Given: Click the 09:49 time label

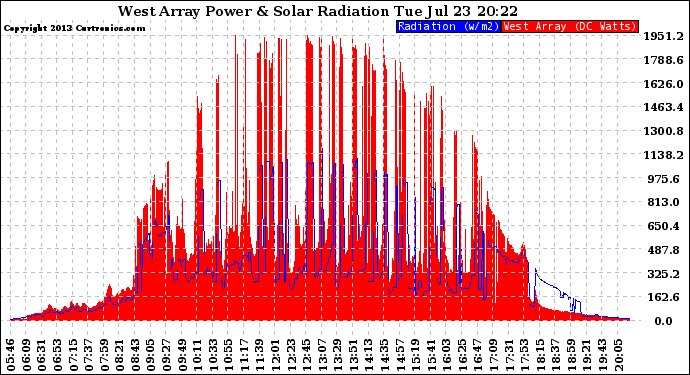Looking at the screenshot, I should point(182,355).
